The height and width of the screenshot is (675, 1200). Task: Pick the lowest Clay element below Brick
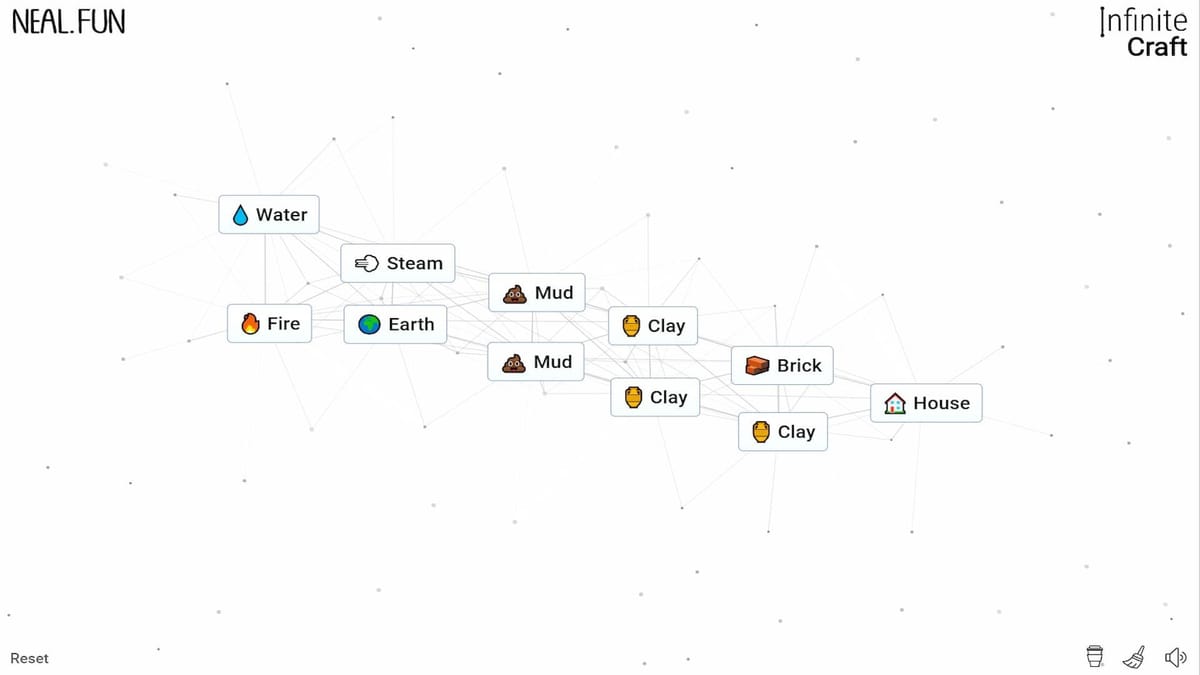pos(782,432)
